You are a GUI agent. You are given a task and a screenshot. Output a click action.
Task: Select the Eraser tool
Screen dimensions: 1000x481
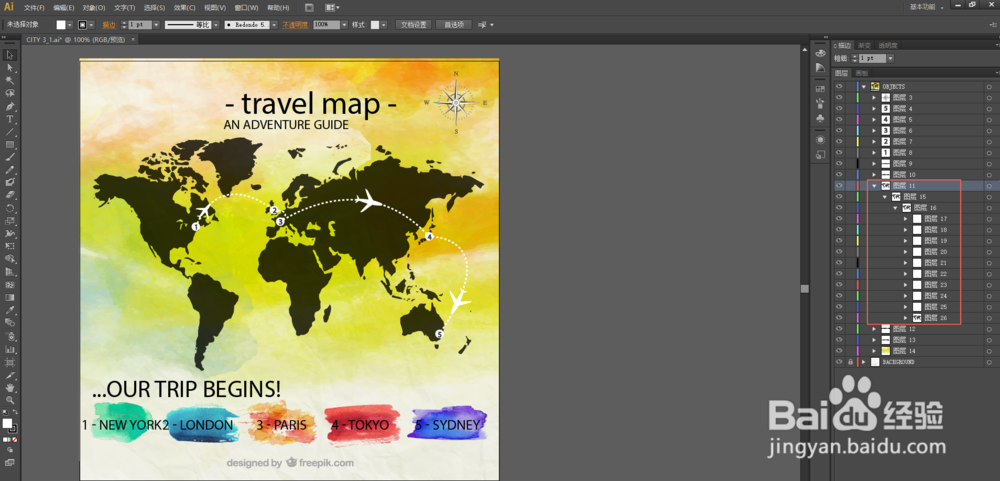pos(10,195)
